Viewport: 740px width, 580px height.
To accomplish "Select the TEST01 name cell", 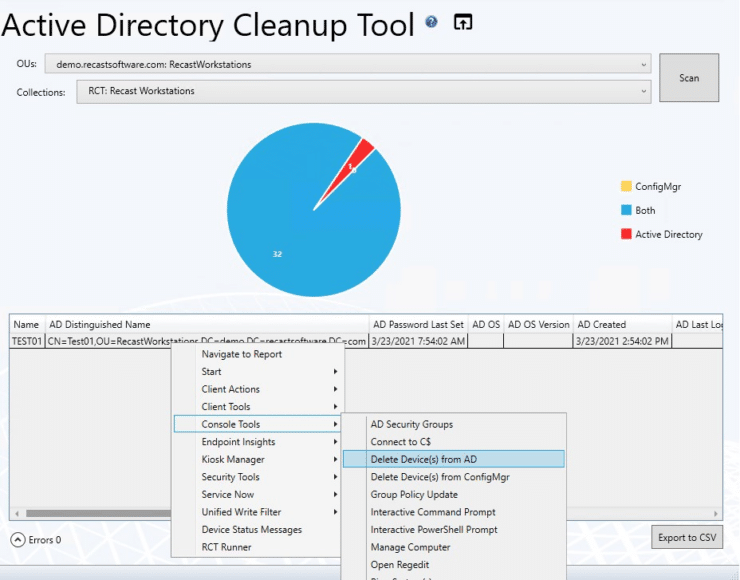I will pyautogui.click(x=27, y=341).
